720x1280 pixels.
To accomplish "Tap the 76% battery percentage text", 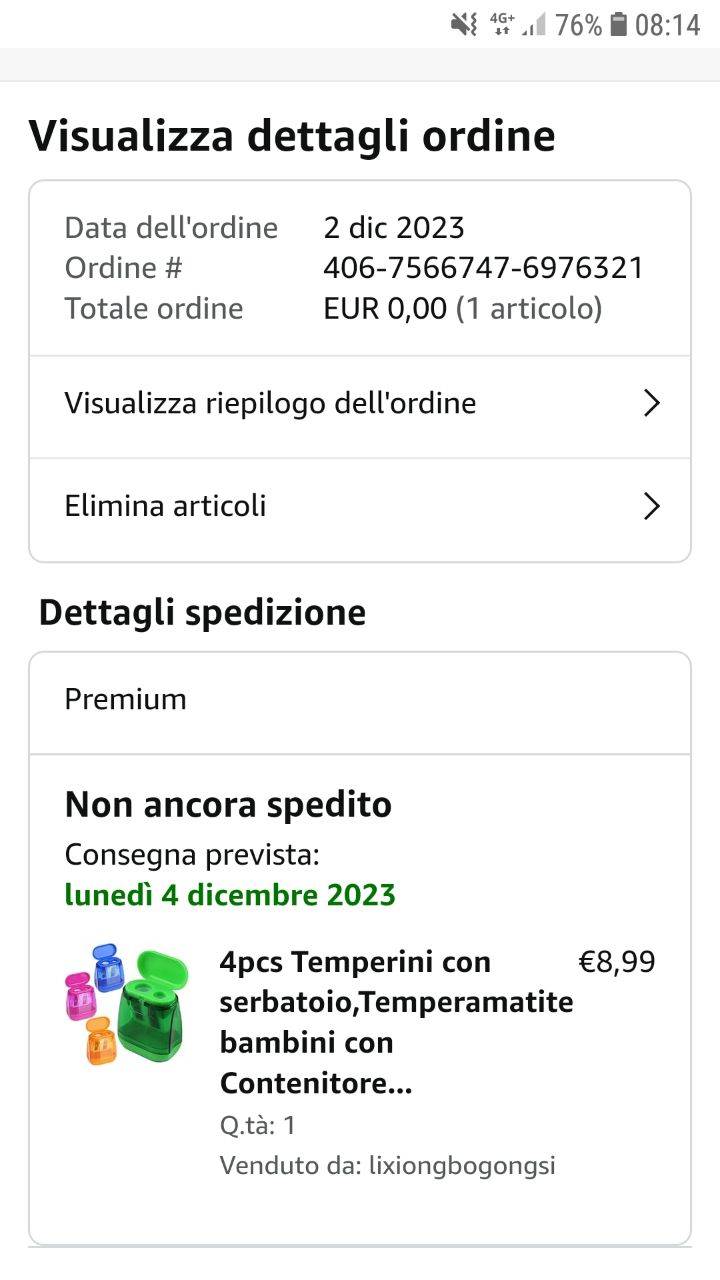I will click(579, 25).
